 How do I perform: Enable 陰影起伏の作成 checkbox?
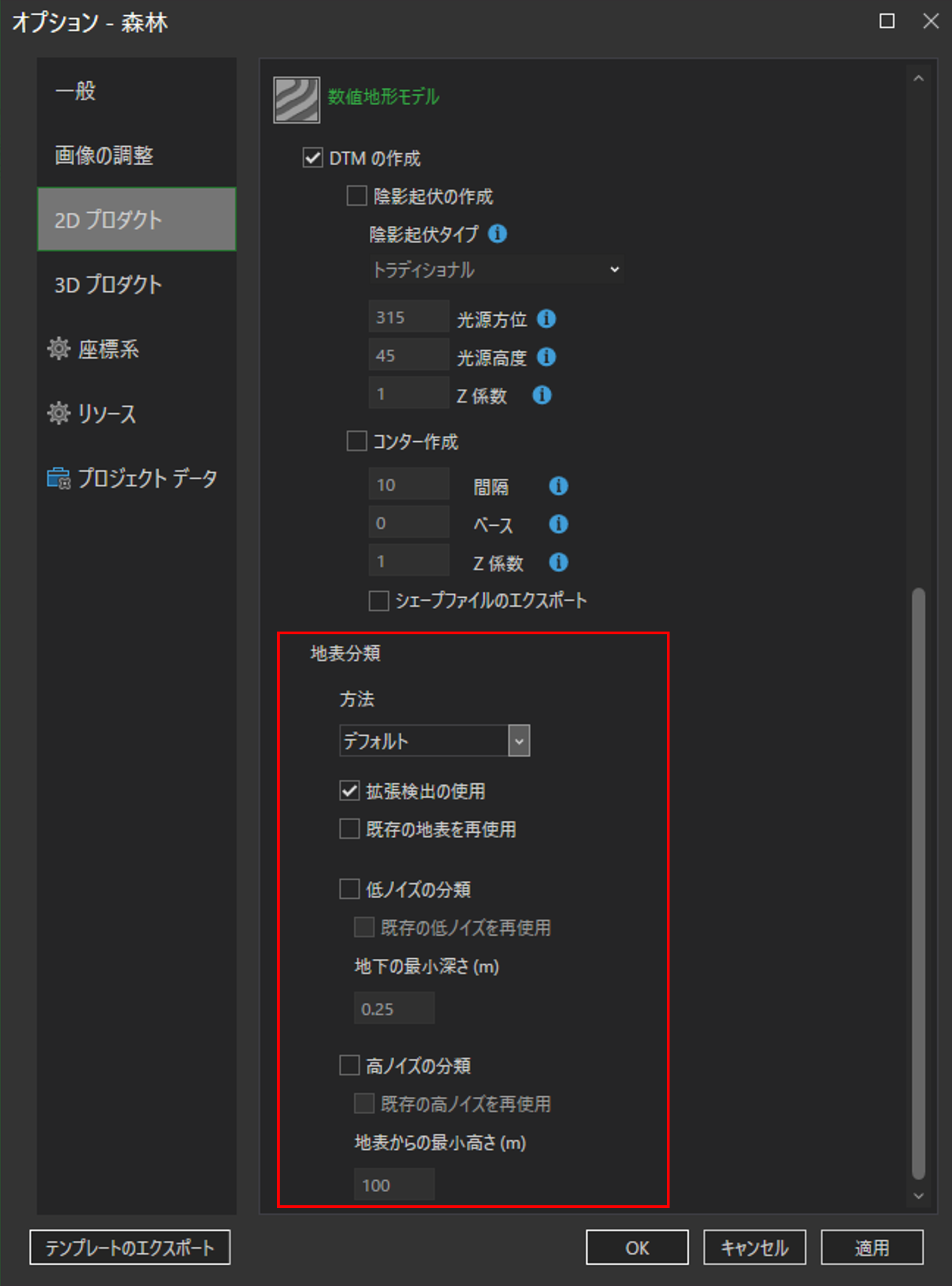point(357,196)
